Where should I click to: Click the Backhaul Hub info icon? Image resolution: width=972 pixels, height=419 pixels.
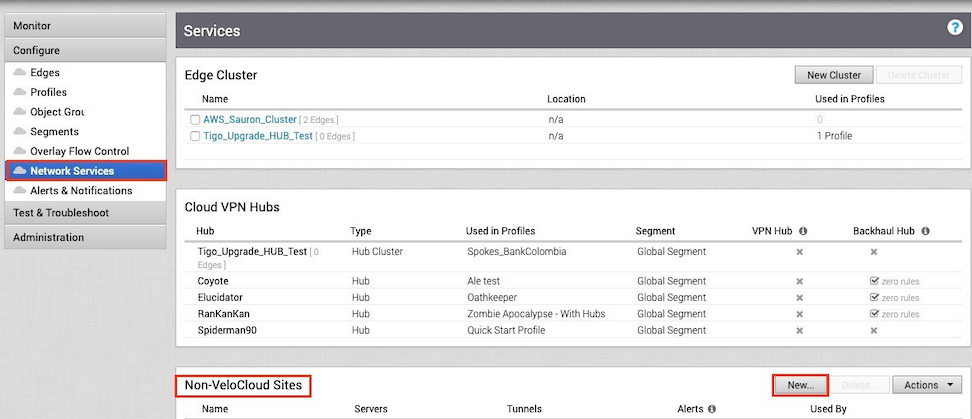(x=925, y=231)
